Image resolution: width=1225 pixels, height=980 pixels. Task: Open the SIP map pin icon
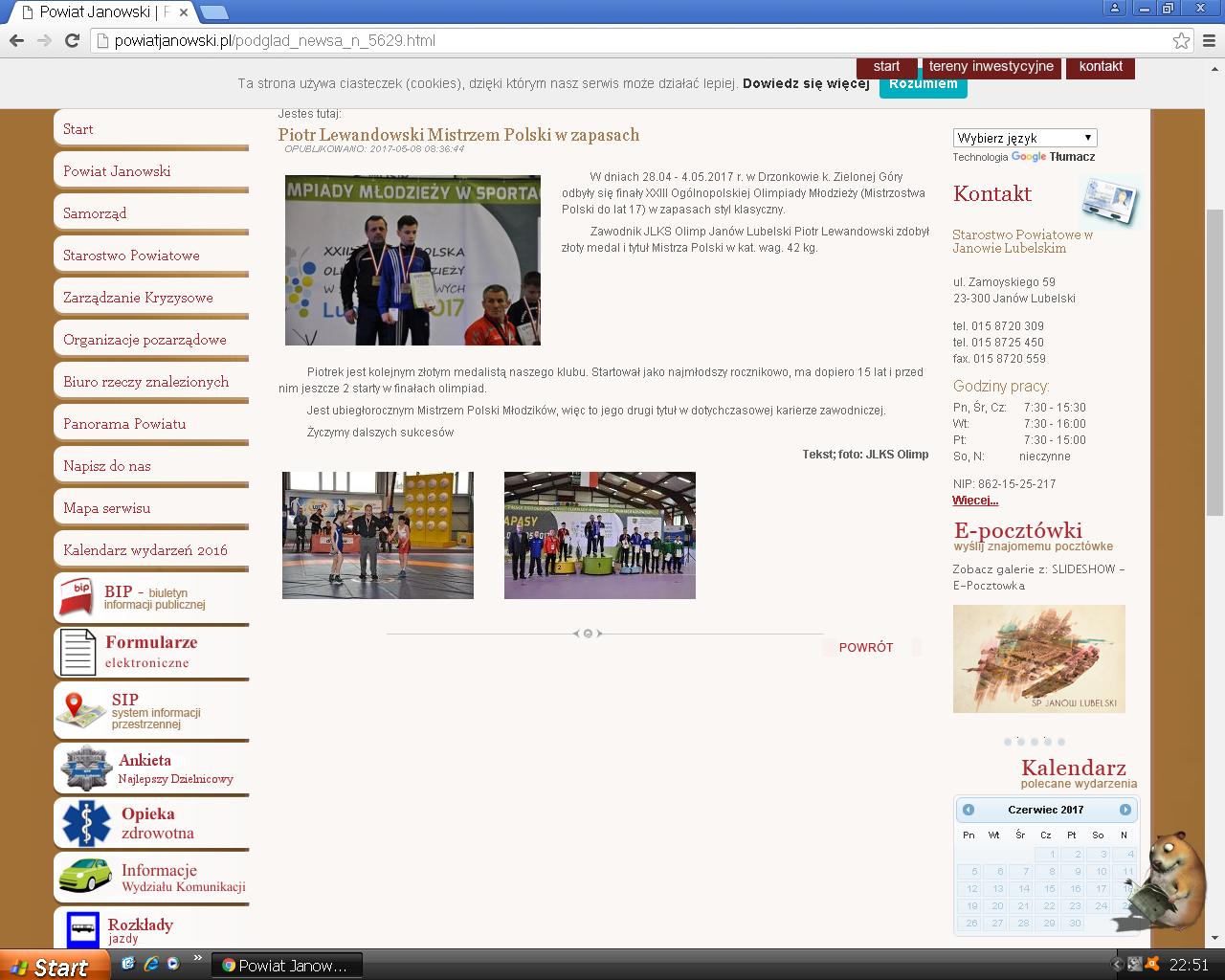(80, 710)
